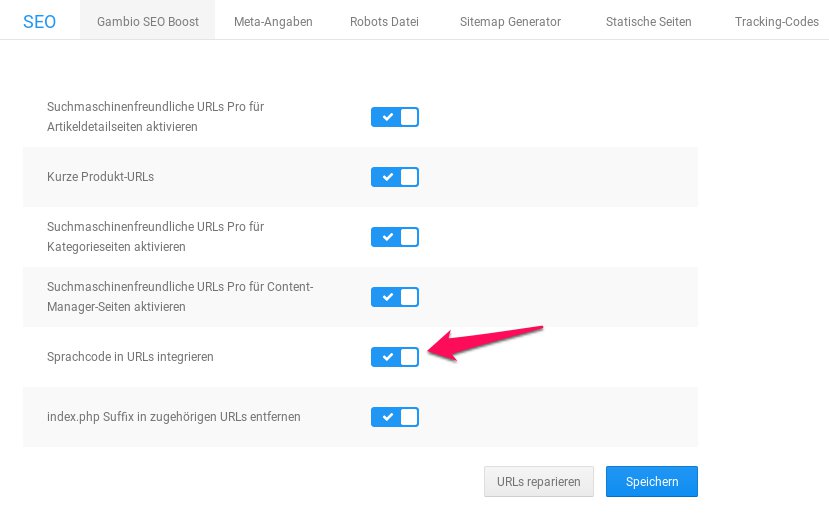Toggle index.php Suffix entfernen switch
The width and height of the screenshot is (829, 519).
tap(394, 417)
